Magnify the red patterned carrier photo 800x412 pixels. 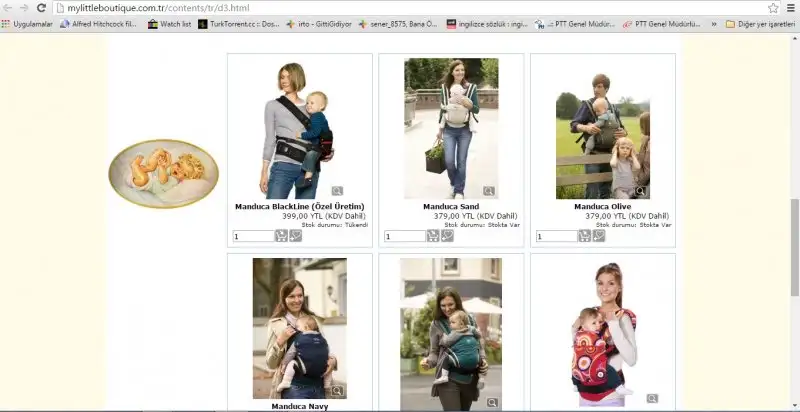652,398
